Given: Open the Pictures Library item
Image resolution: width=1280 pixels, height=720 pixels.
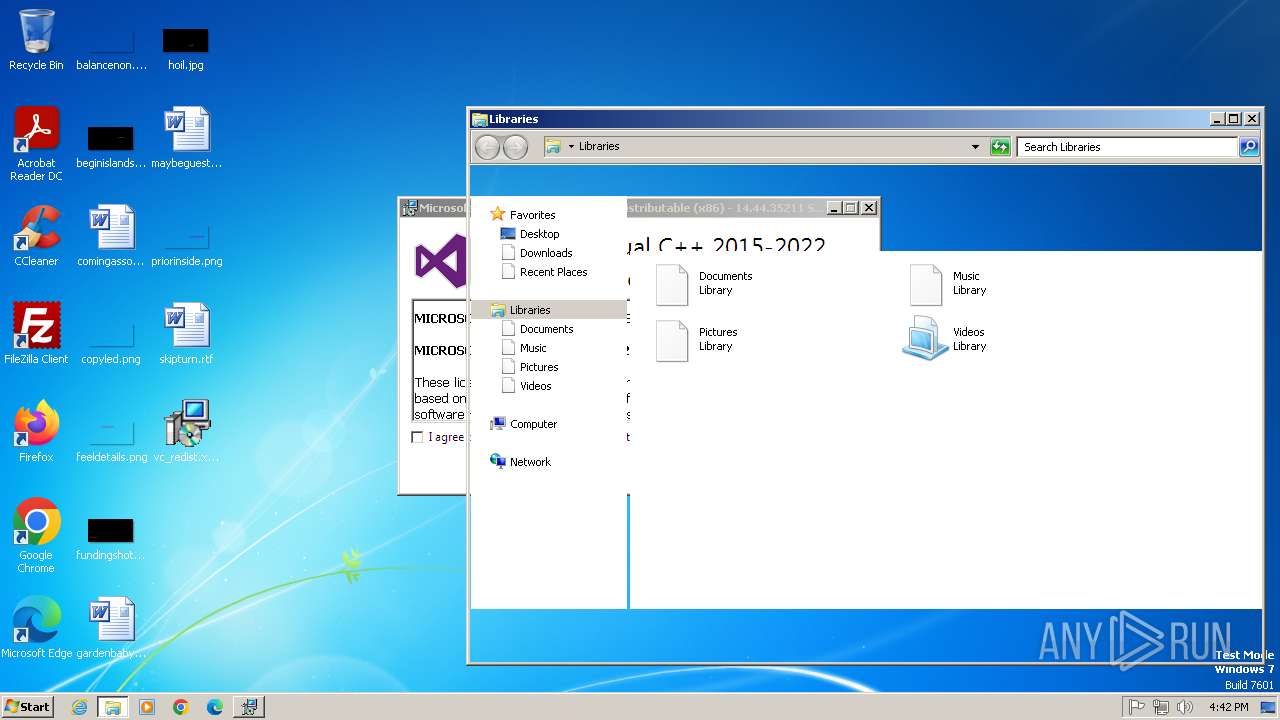Looking at the screenshot, I should pyautogui.click(x=697, y=340).
